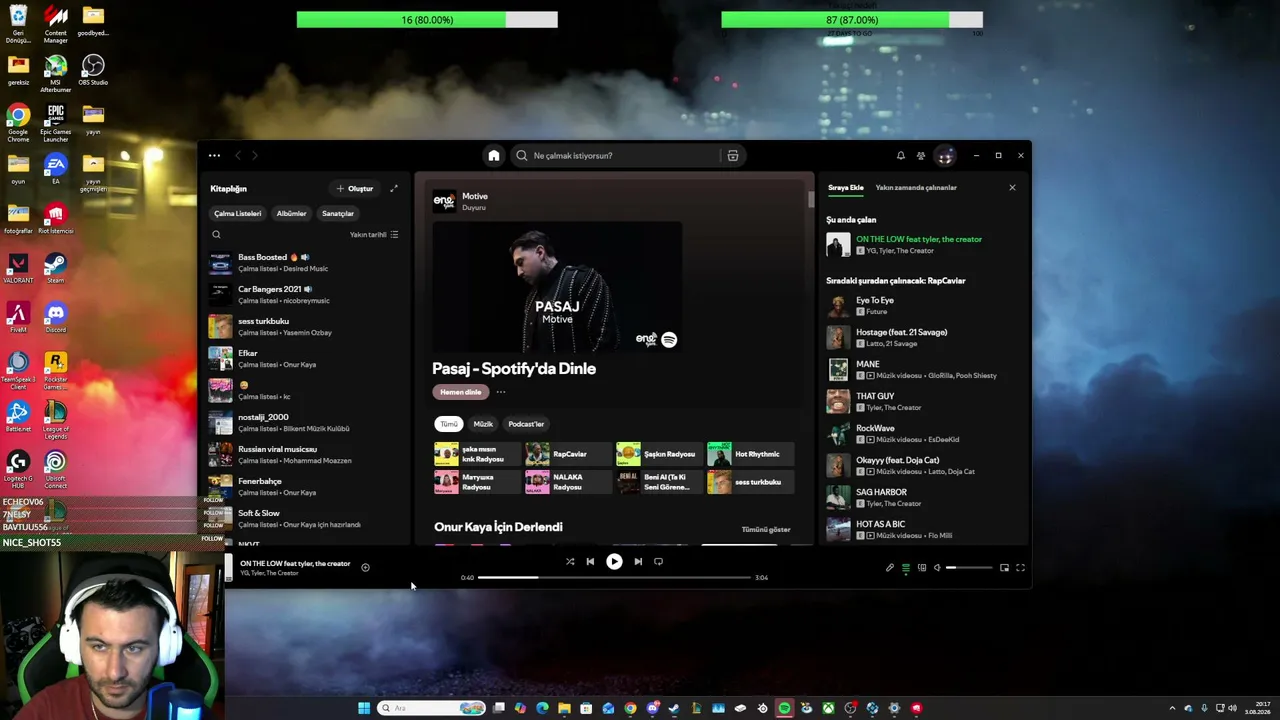Open the lyrics microphone icon
The image size is (1280, 720).
(889, 568)
